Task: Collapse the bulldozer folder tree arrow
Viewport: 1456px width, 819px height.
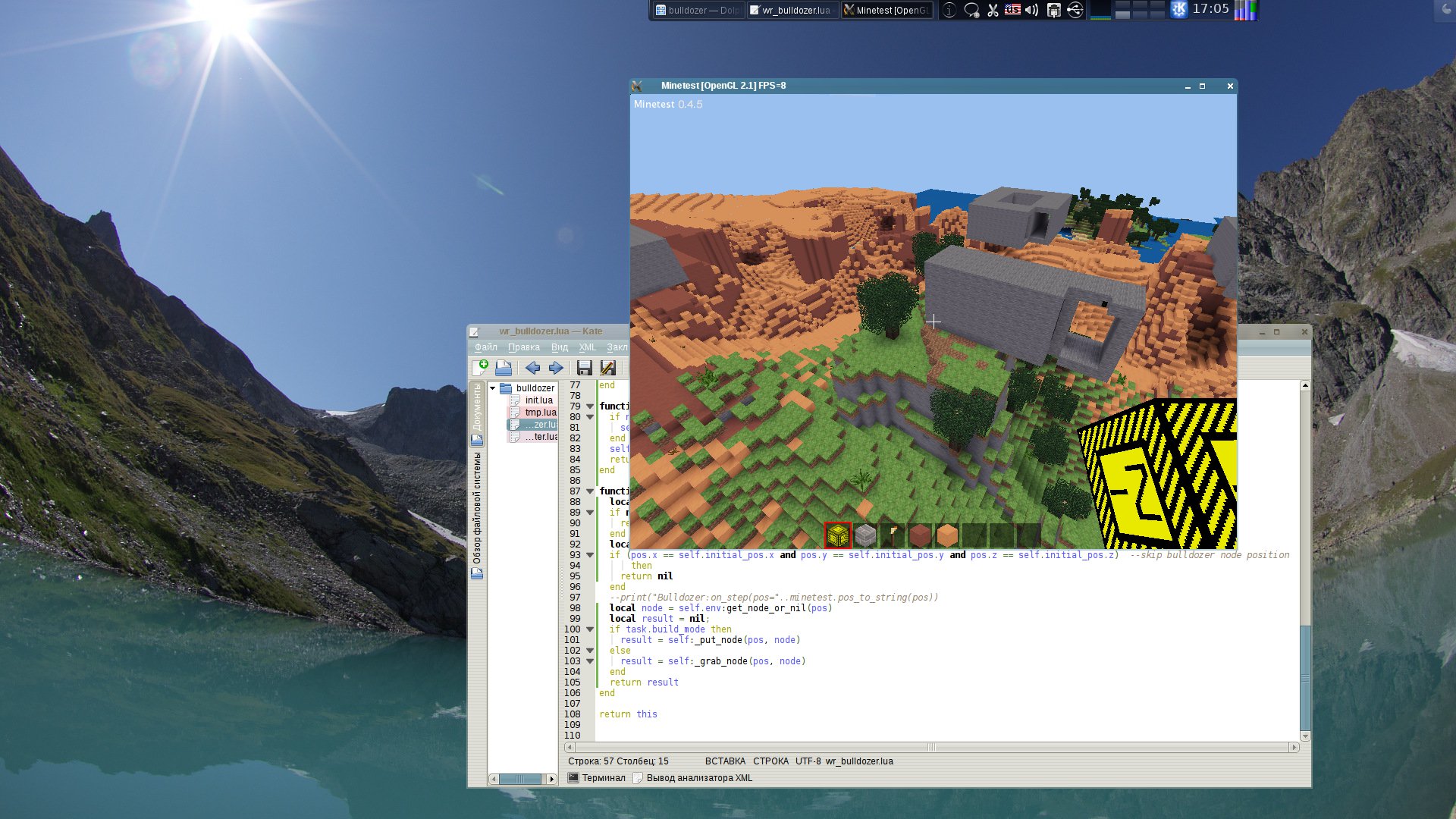Action: click(x=493, y=388)
